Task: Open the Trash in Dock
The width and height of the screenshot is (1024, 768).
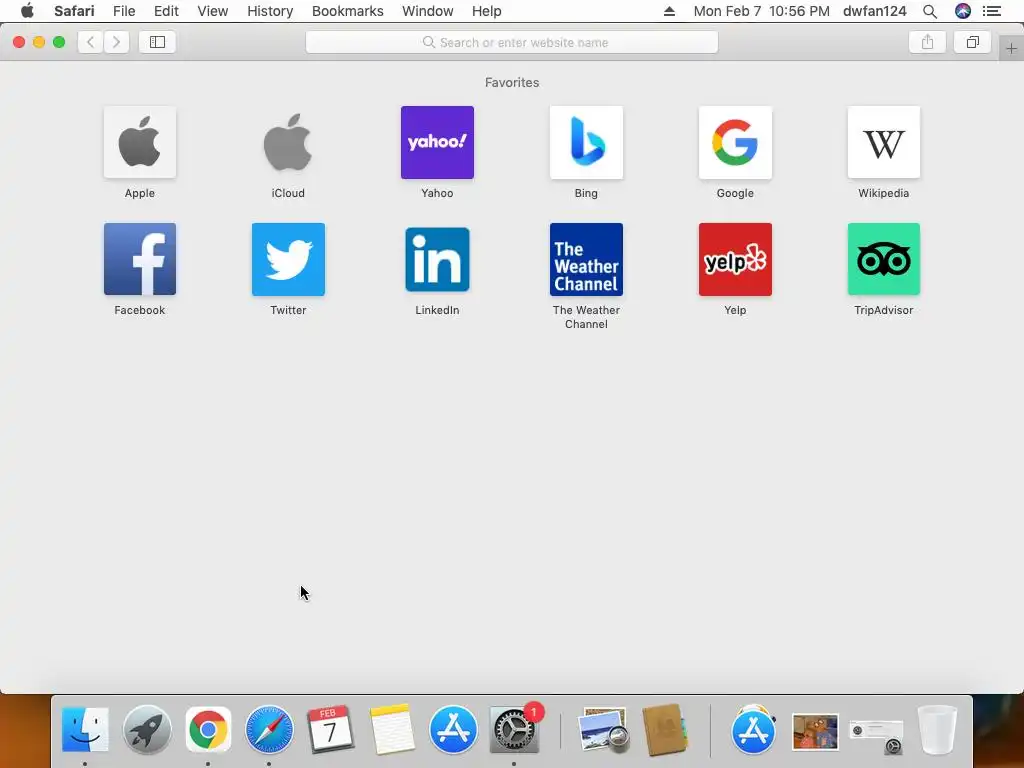Action: pos(937,729)
